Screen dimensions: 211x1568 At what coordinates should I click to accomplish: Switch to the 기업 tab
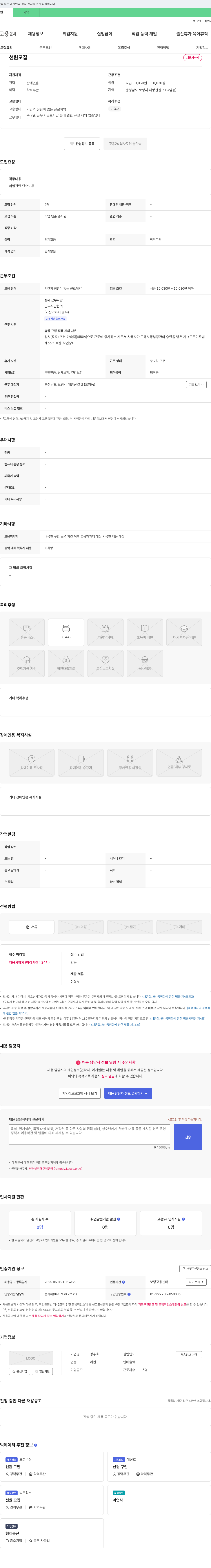pyautogui.click(x=26, y=12)
